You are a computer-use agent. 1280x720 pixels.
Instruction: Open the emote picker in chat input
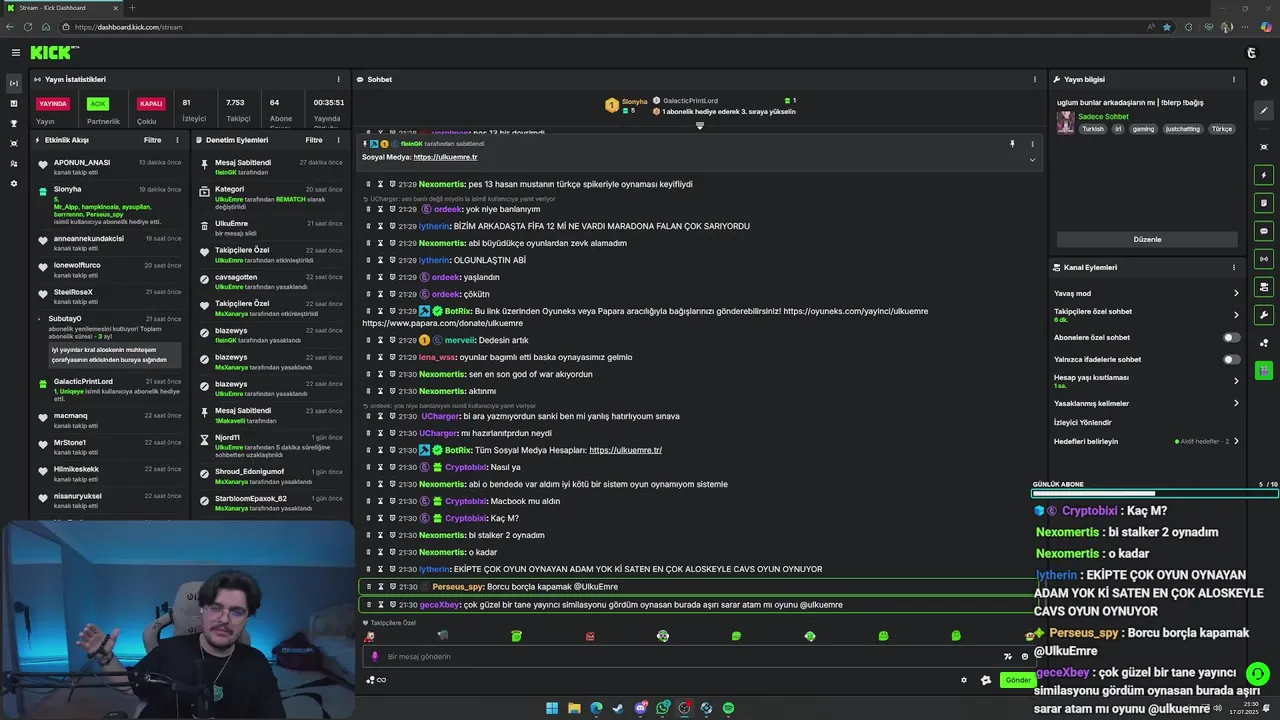coord(1025,657)
